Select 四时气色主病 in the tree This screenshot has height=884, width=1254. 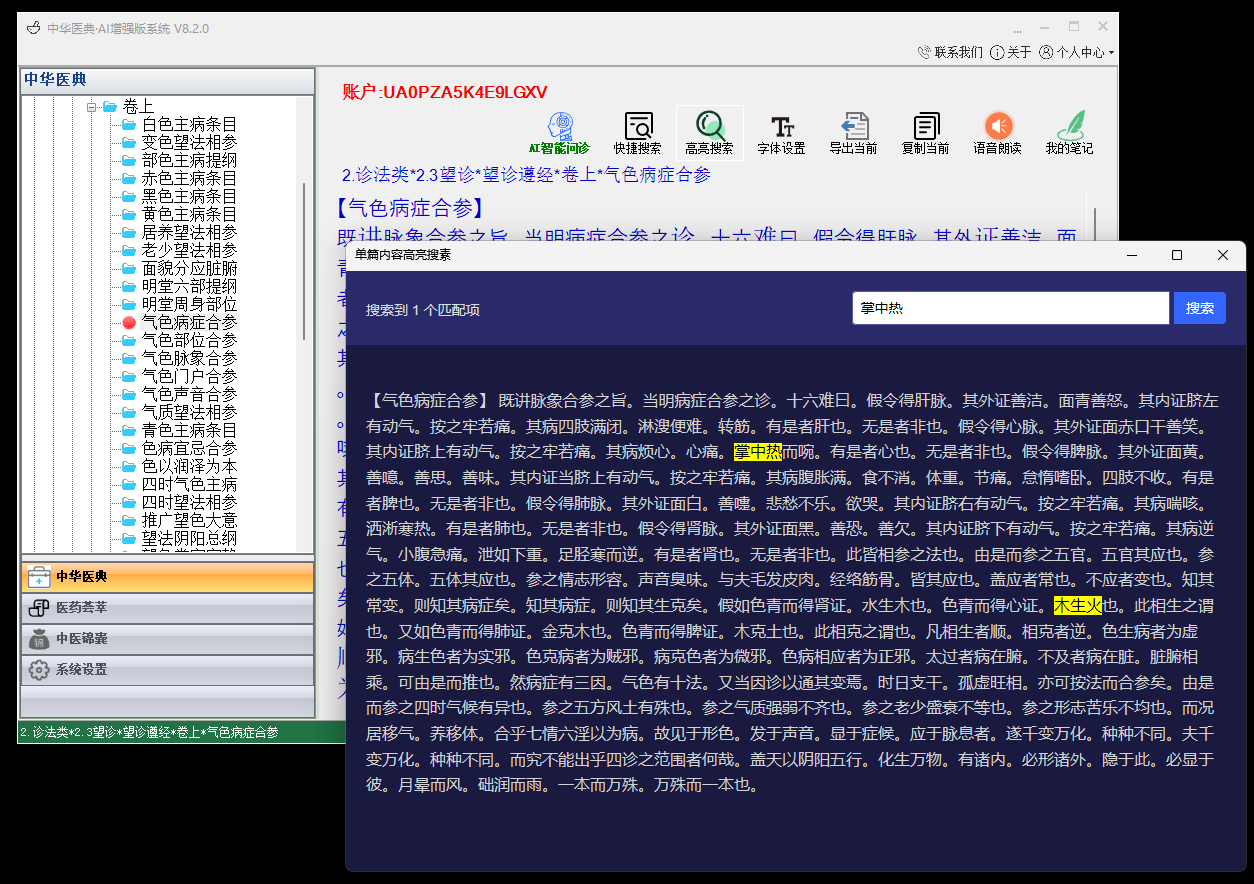(189, 484)
